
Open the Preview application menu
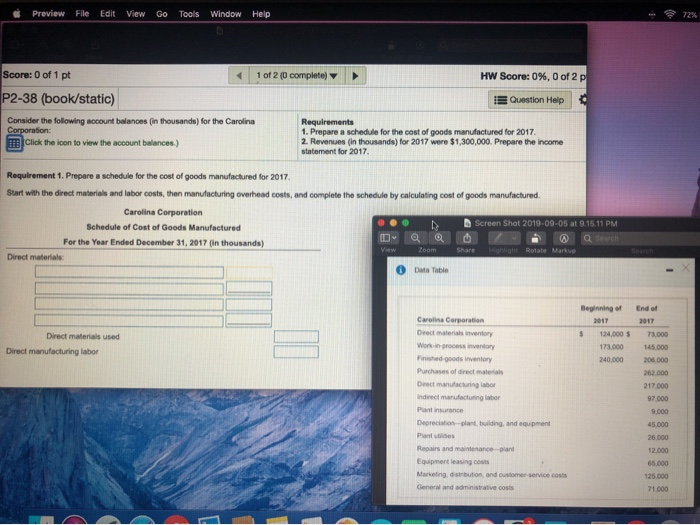[48, 14]
